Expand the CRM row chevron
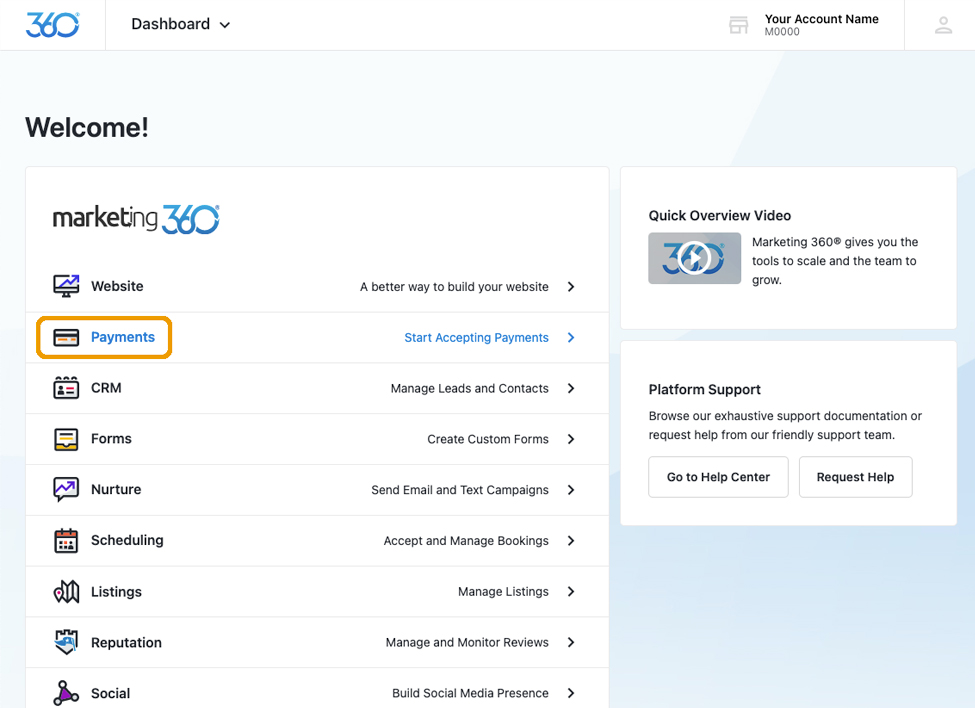 coord(571,388)
